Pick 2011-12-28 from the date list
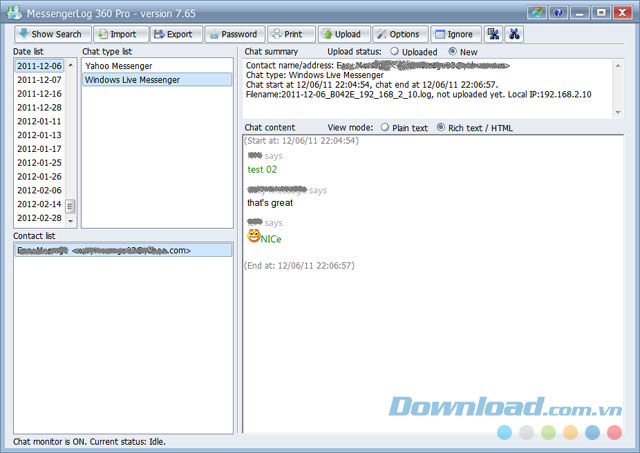 38,107
